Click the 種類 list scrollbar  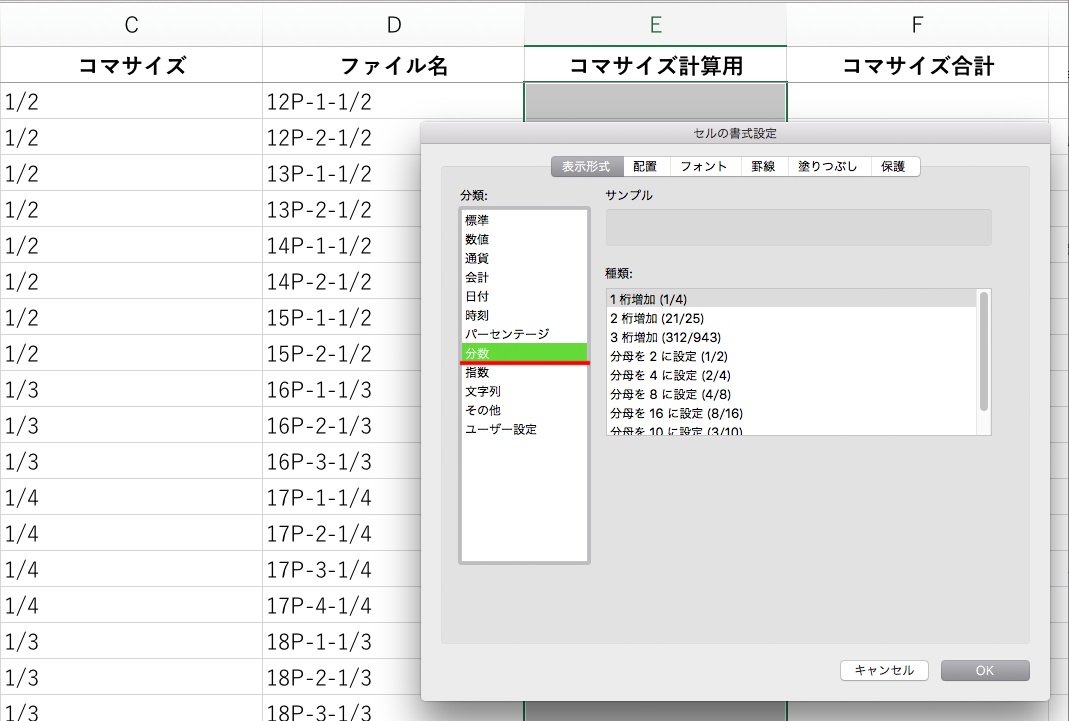tap(984, 350)
